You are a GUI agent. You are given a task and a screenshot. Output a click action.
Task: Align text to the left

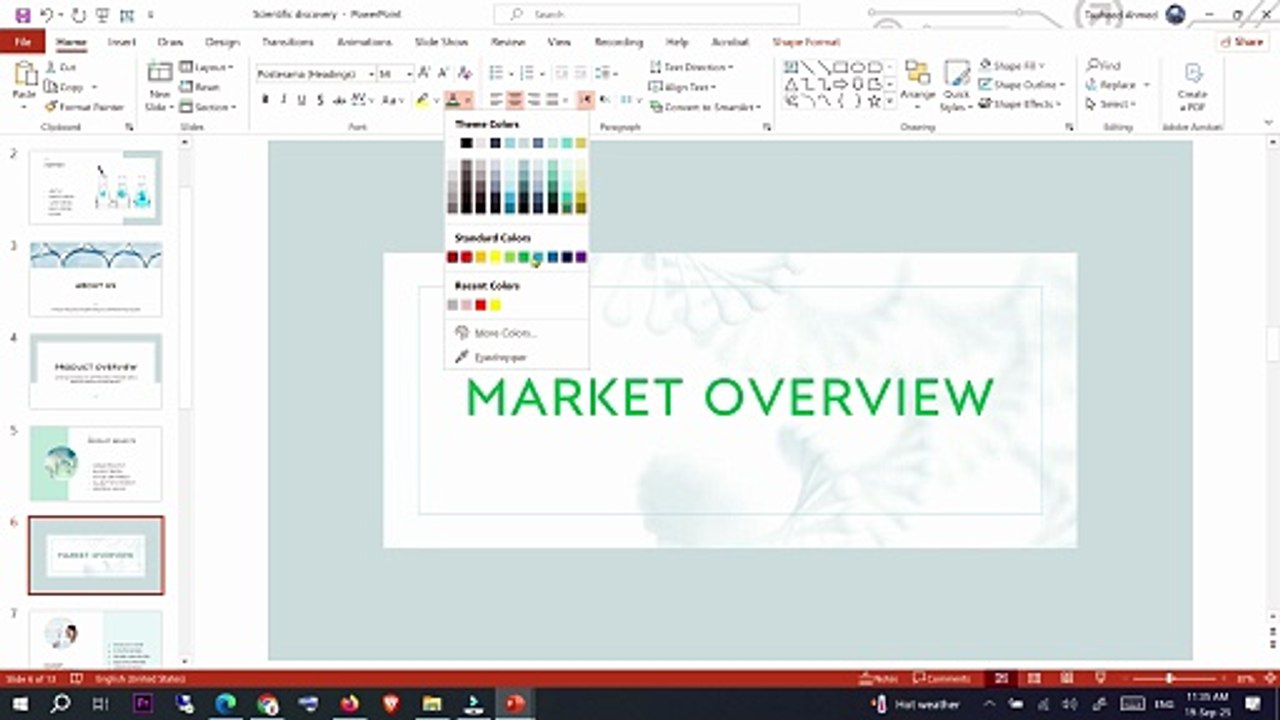click(x=496, y=100)
